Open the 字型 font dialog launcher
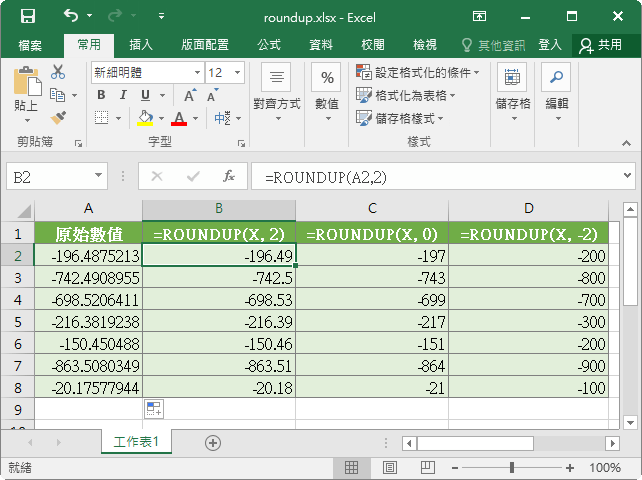Screen dimensions: 642x480 pyautogui.click(x=241, y=143)
